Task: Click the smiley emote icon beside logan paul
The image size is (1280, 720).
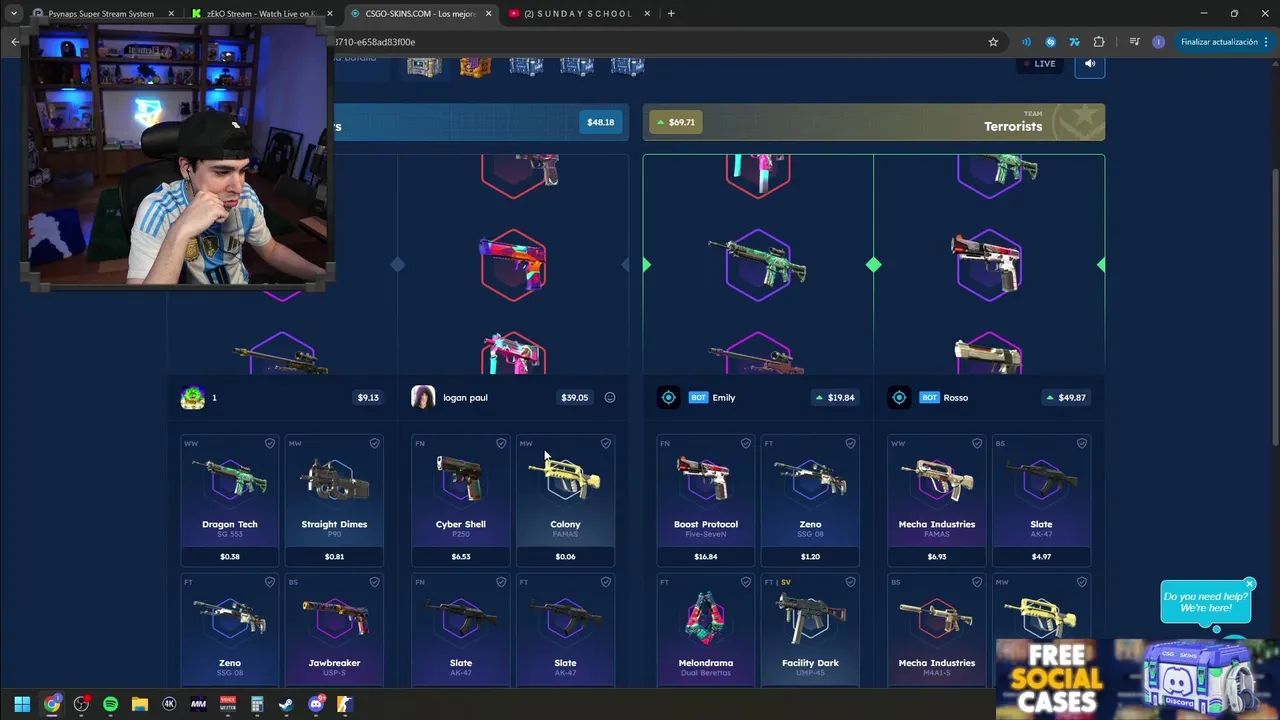Action: coord(610,397)
